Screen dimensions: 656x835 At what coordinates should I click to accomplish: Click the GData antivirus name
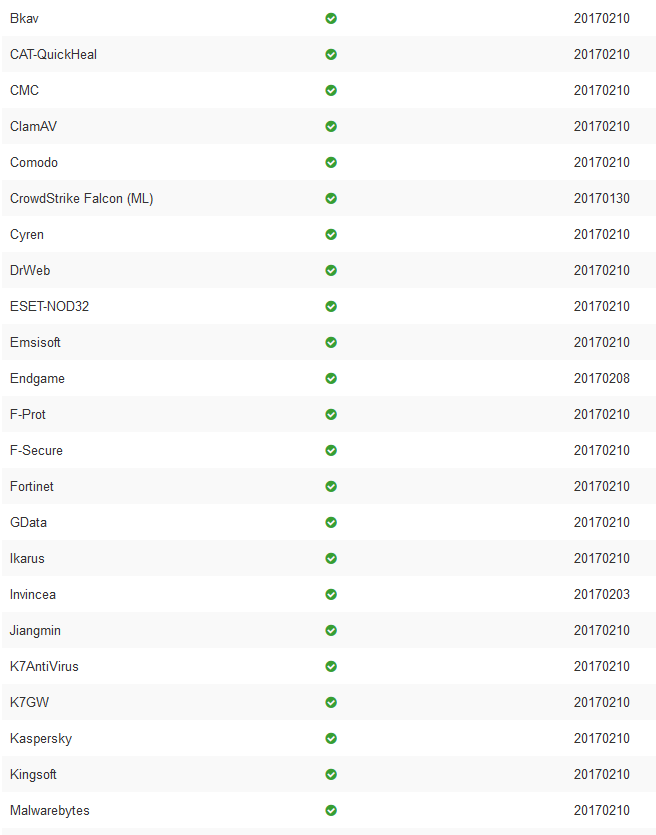tap(28, 522)
